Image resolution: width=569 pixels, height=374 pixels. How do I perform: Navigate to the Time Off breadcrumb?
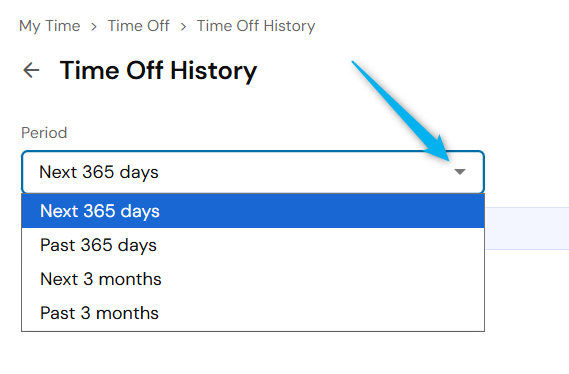(x=139, y=26)
